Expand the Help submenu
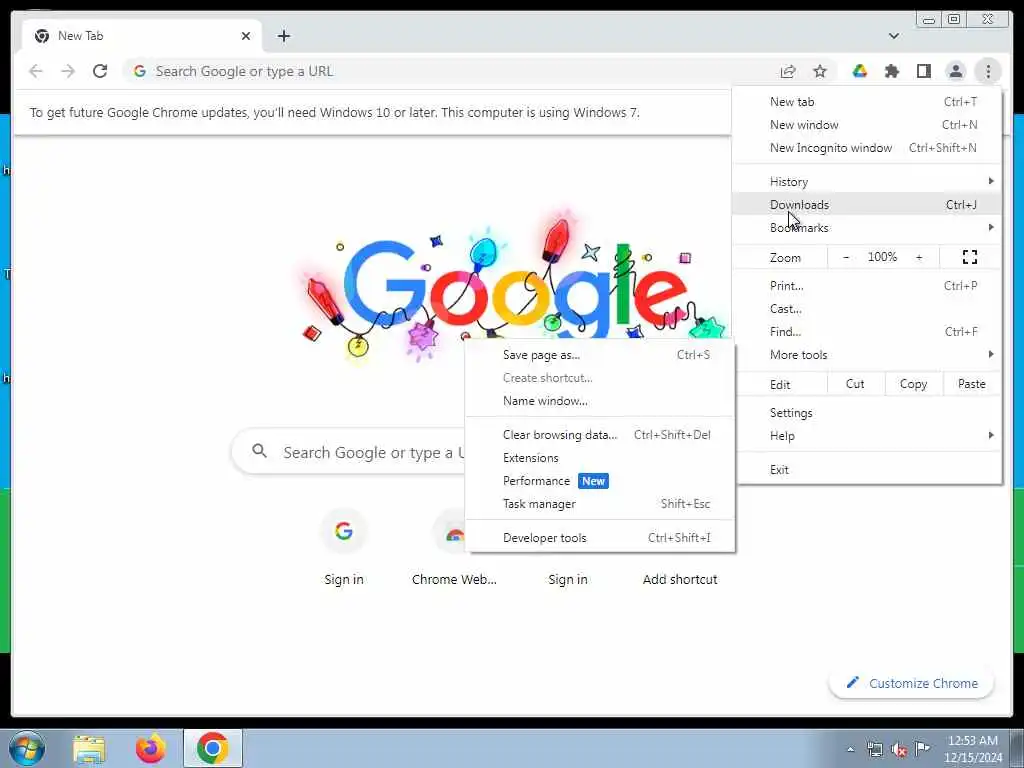Image resolution: width=1024 pixels, height=768 pixels. point(867,436)
